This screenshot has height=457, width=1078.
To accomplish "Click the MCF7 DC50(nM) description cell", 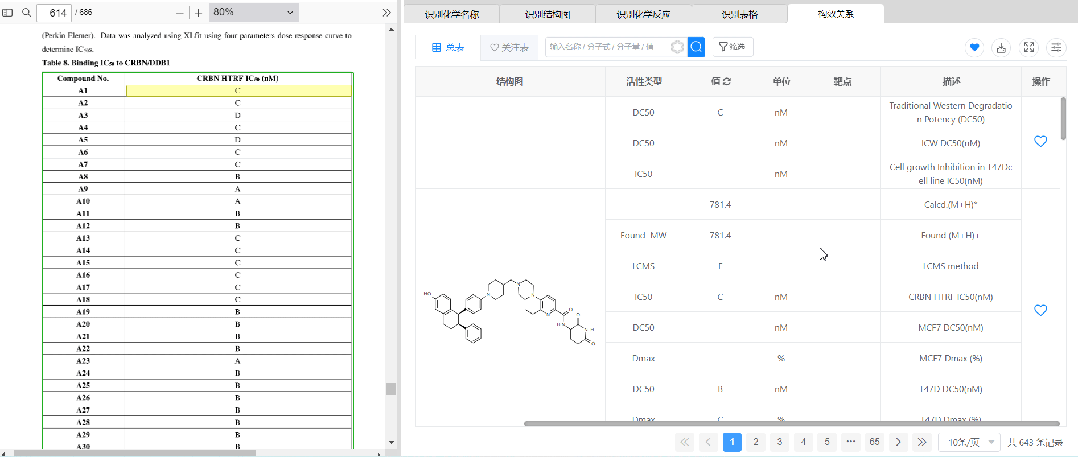I will (x=951, y=328).
